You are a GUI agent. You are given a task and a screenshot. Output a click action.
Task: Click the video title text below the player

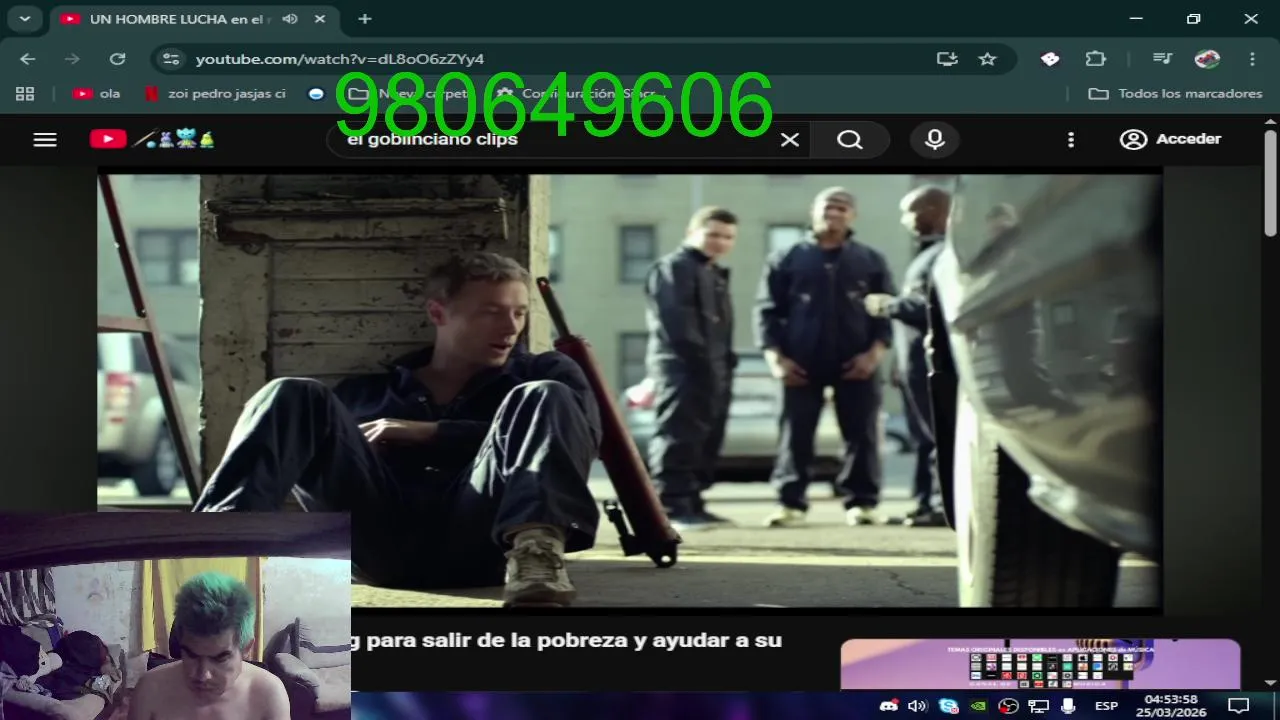tap(566, 641)
